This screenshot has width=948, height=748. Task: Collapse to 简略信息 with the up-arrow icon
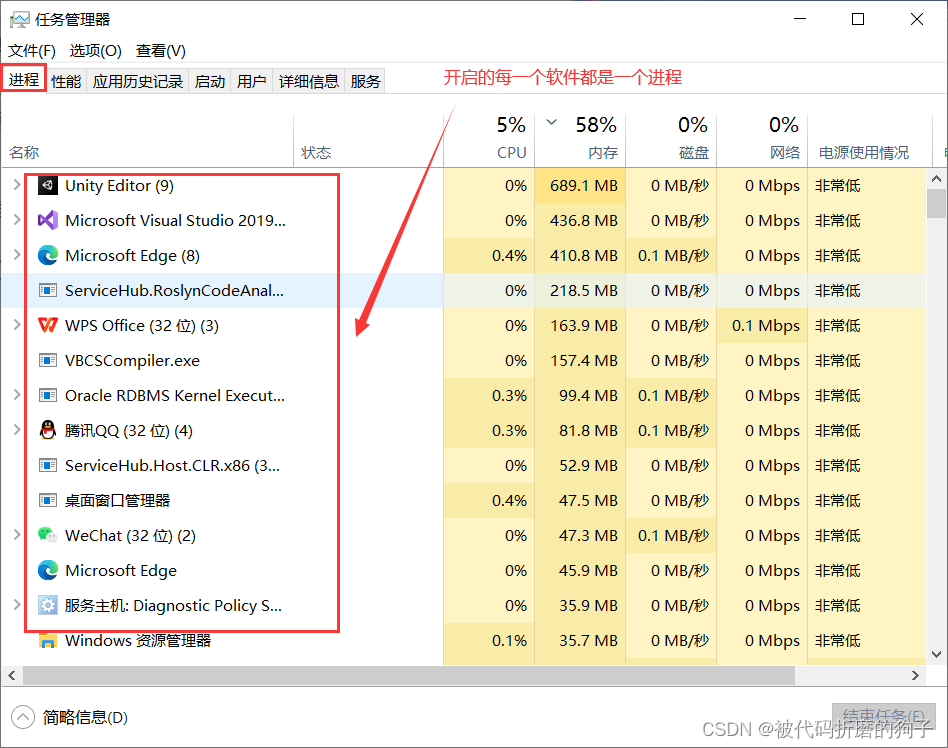click(22, 717)
